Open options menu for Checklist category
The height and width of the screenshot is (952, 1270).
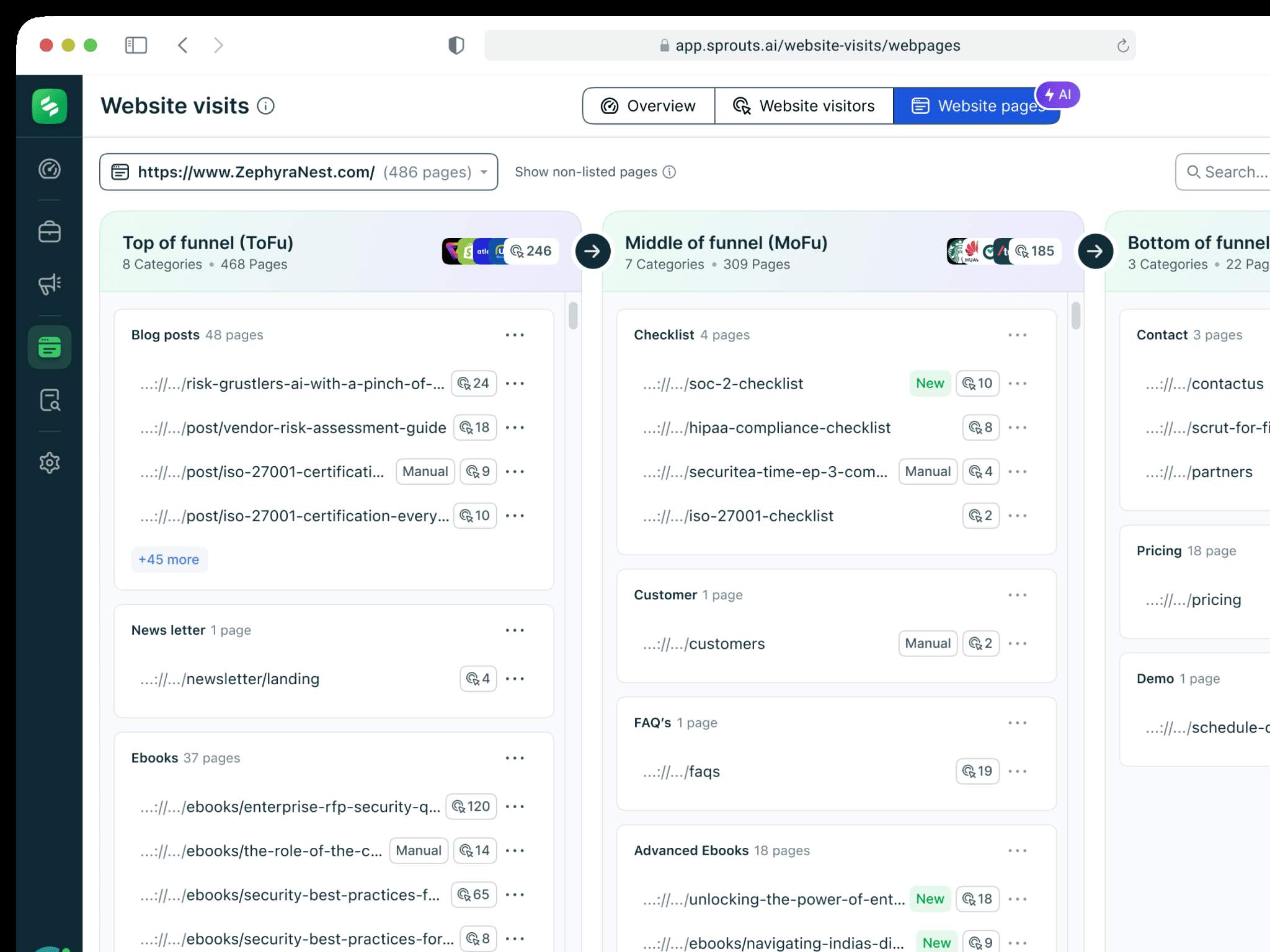[1017, 335]
